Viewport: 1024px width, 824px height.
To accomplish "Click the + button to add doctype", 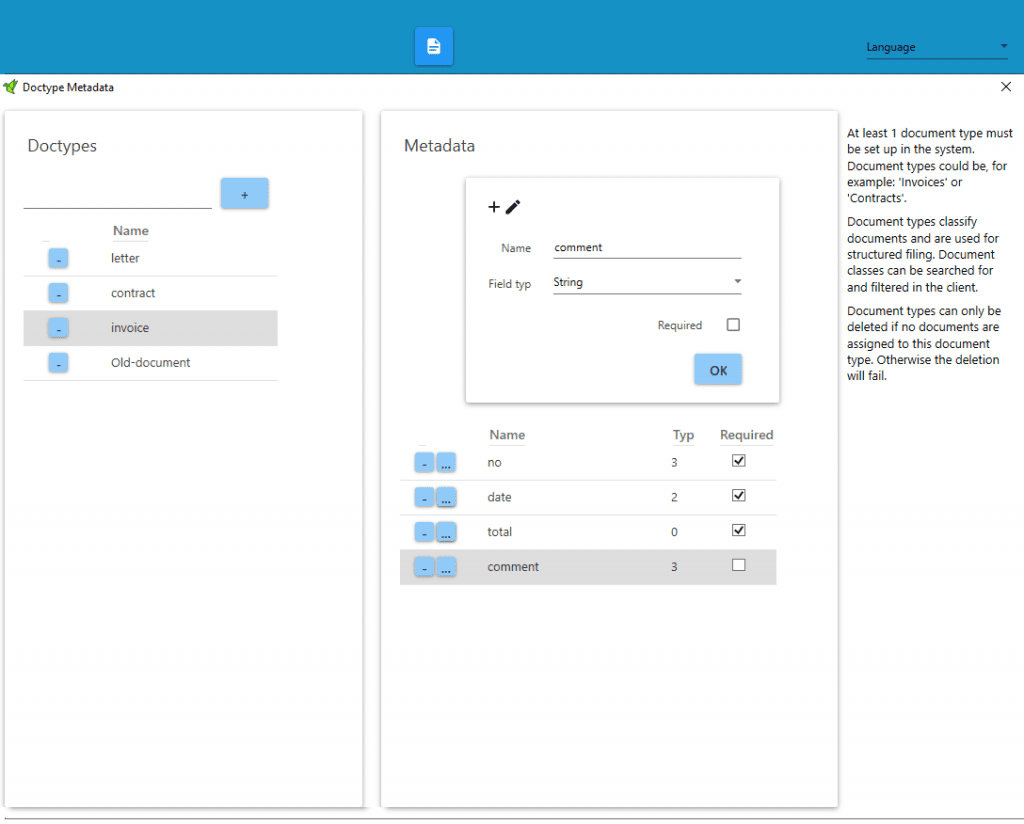I will click(244, 194).
